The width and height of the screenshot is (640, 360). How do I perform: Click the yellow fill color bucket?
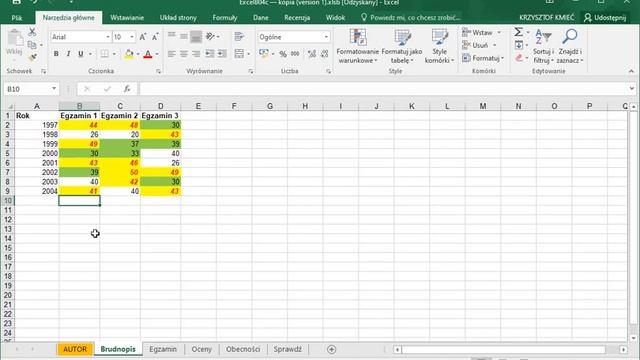pyautogui.click(x=129, y=54)
